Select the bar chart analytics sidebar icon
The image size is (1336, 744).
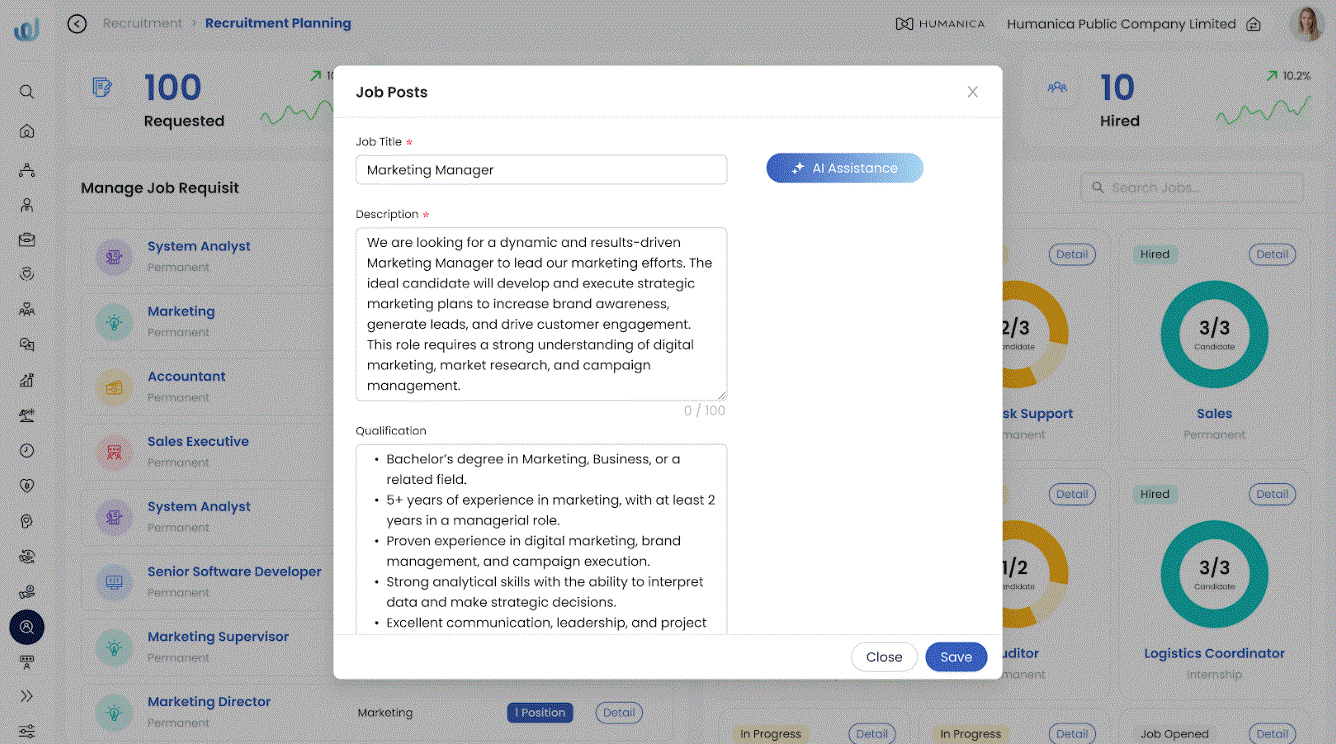tap(27, 379)
